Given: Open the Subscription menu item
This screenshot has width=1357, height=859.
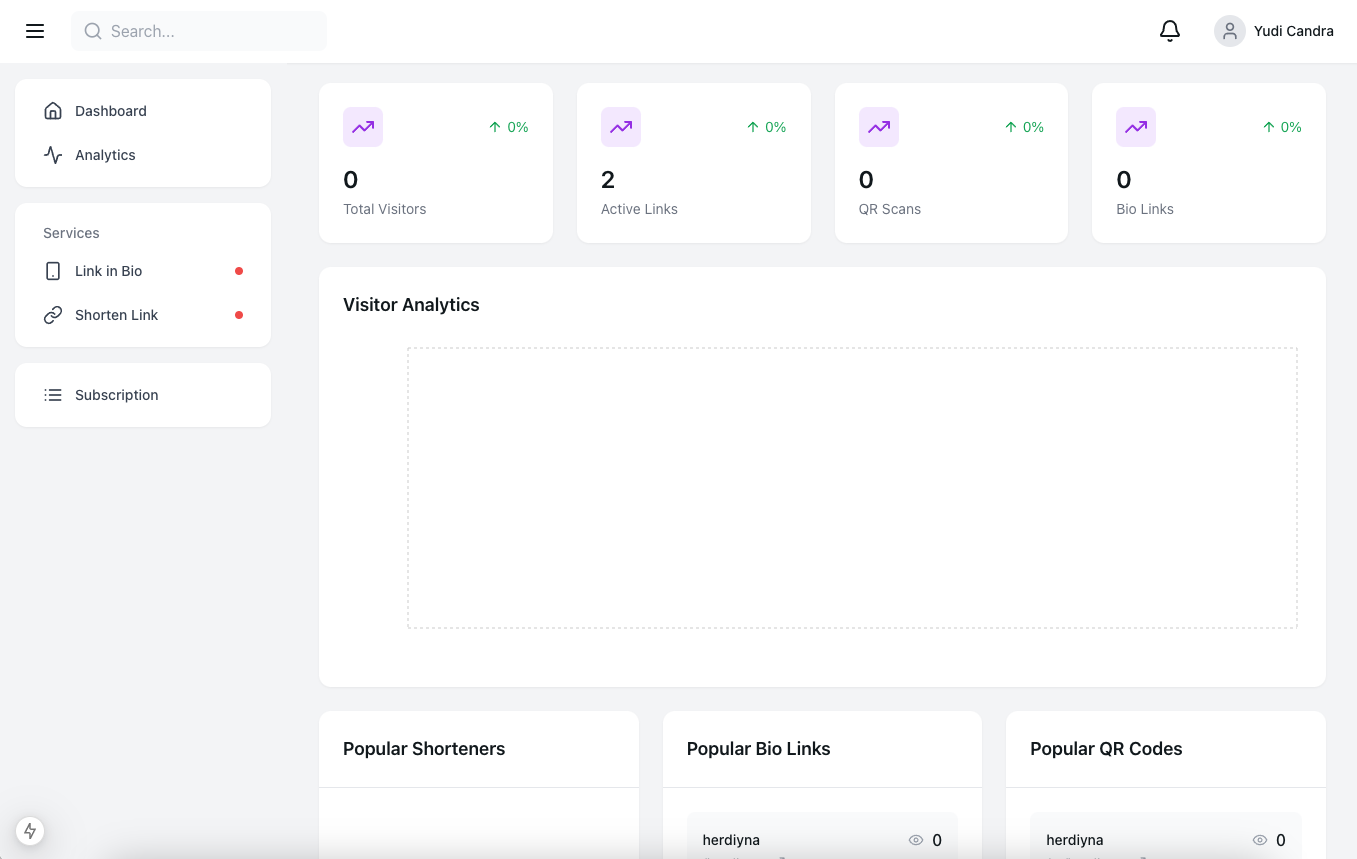Looking at the screenshot, I should [116, 395].
